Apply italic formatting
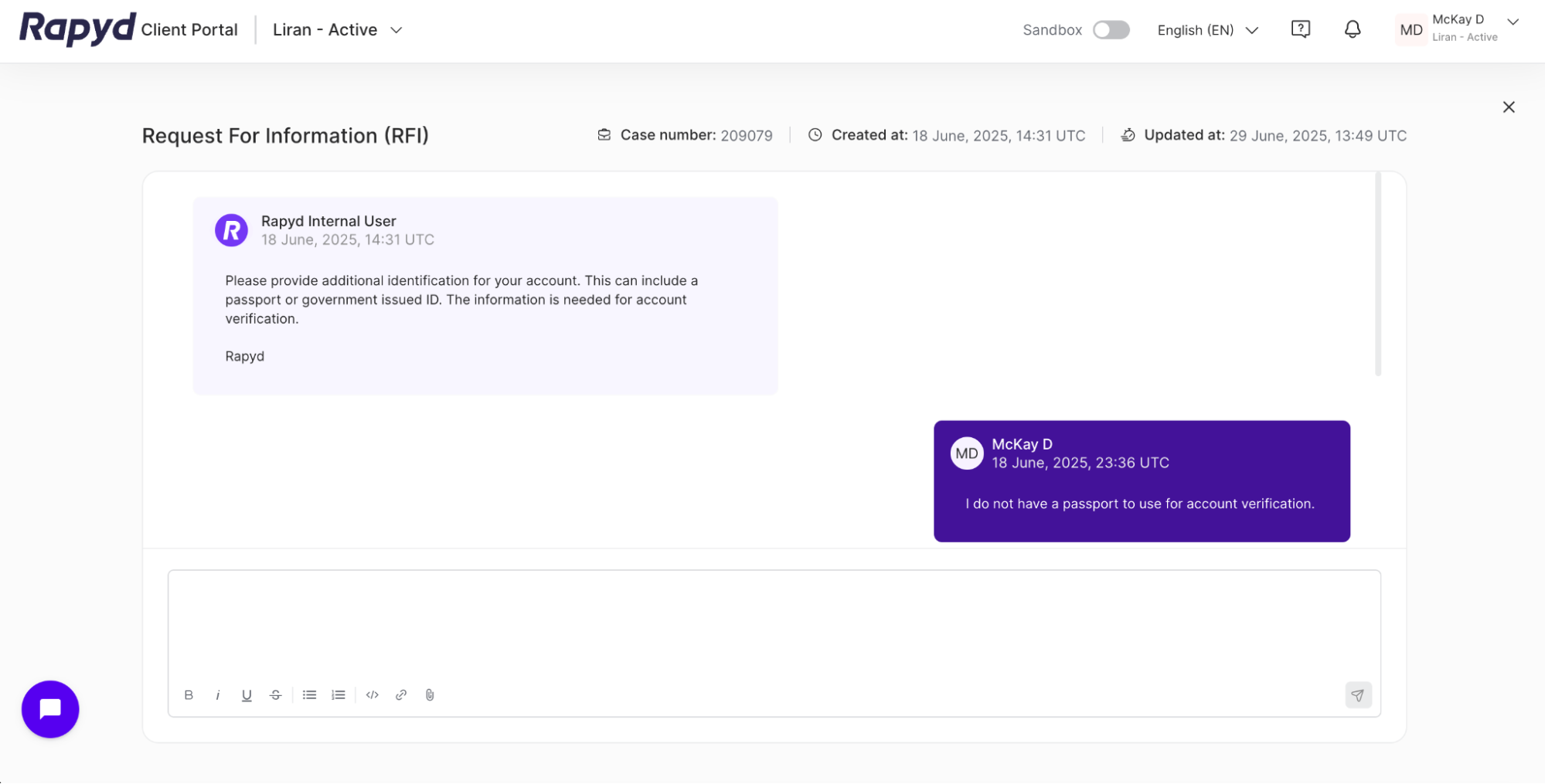1545x784 pixels. [217, 694]
